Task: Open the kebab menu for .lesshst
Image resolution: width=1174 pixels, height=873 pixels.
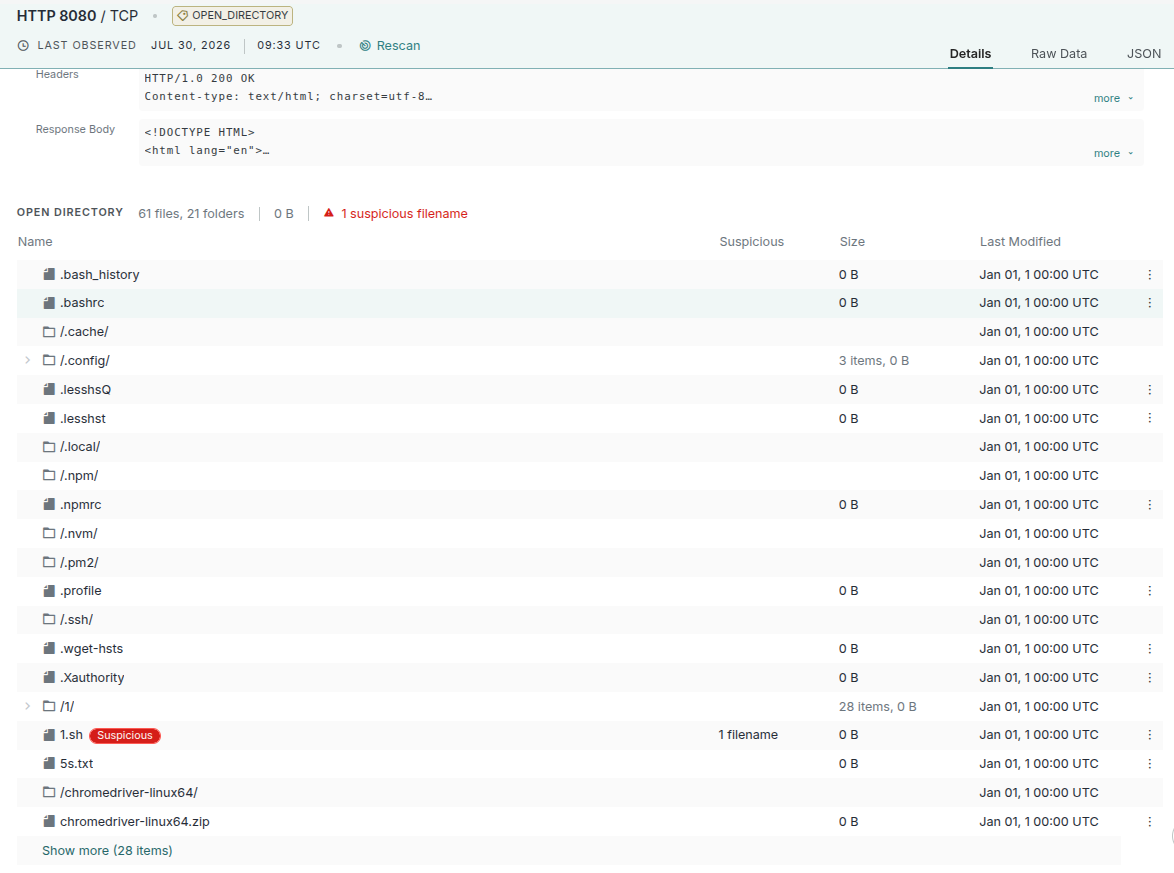Action: [1149, 418]
